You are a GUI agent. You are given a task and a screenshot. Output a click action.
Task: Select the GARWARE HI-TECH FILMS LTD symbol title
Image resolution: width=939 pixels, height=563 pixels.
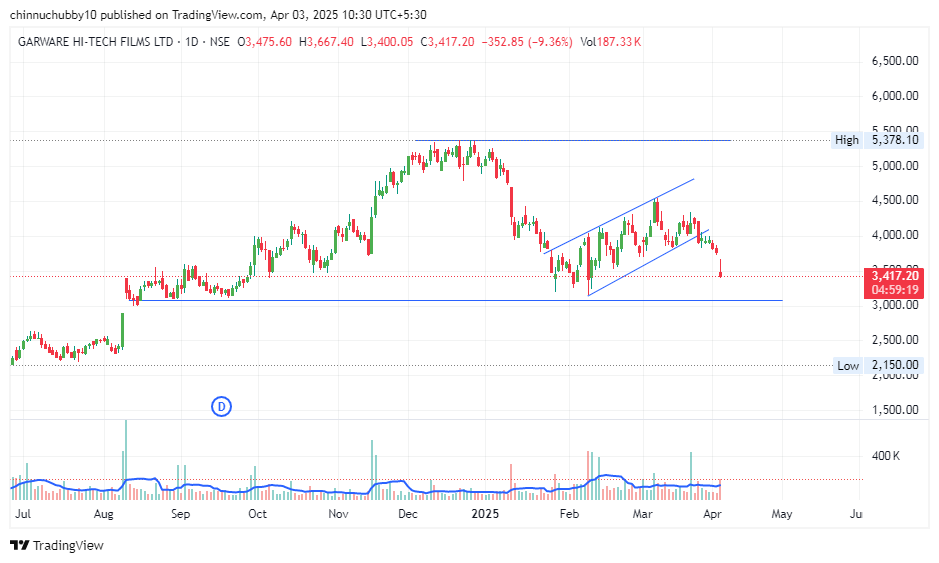click(96, 42)
